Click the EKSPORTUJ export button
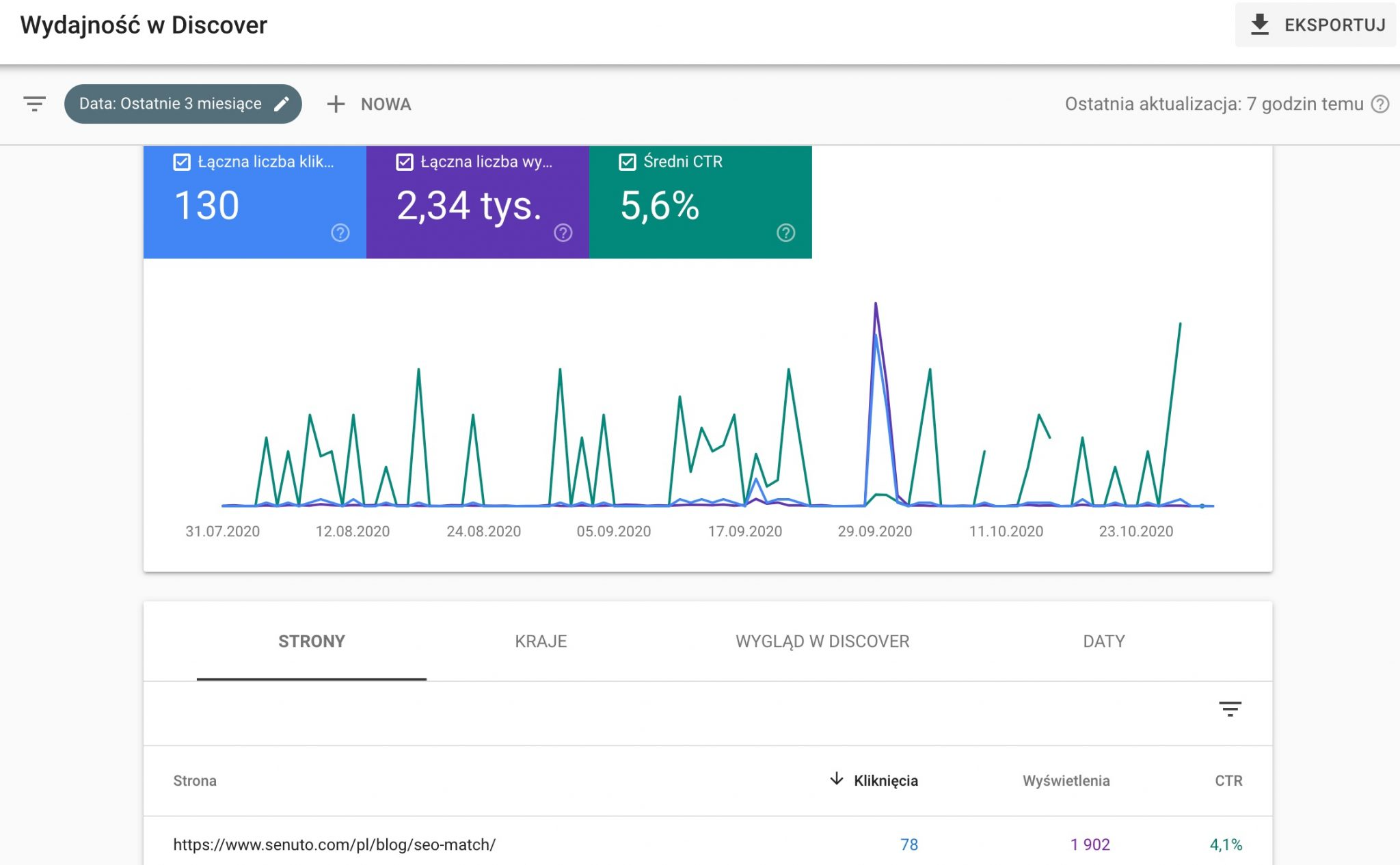Screen dimensions: 1400x865 1315,25
